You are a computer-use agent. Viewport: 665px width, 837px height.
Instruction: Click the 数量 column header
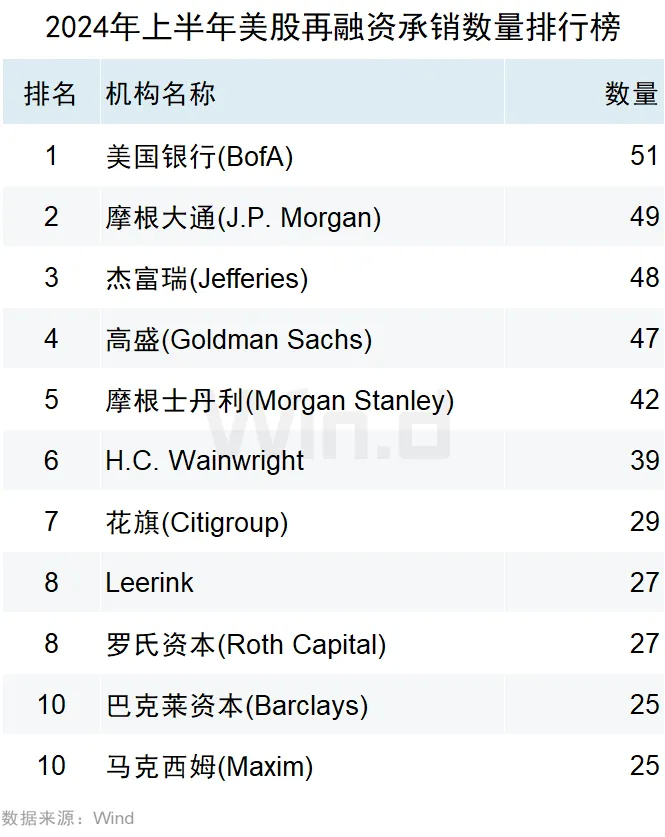click(631, 94)
